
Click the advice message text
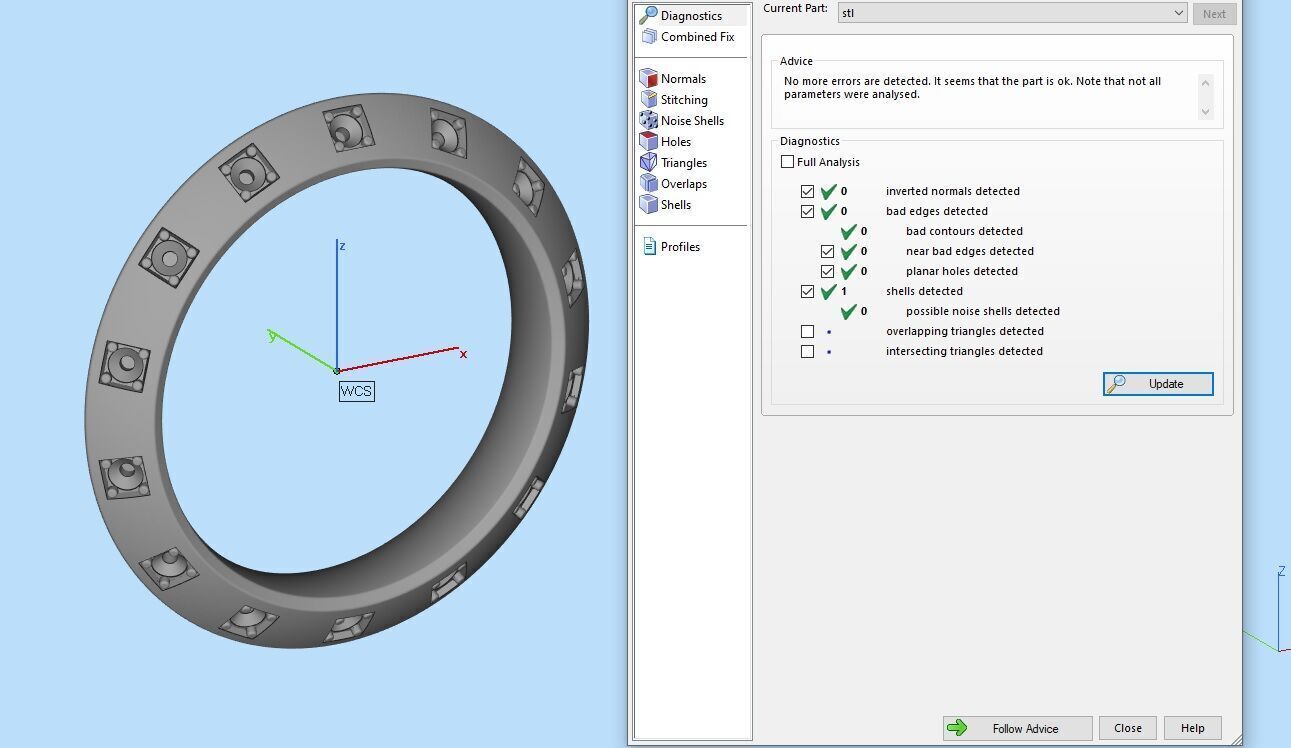[972, 88]
